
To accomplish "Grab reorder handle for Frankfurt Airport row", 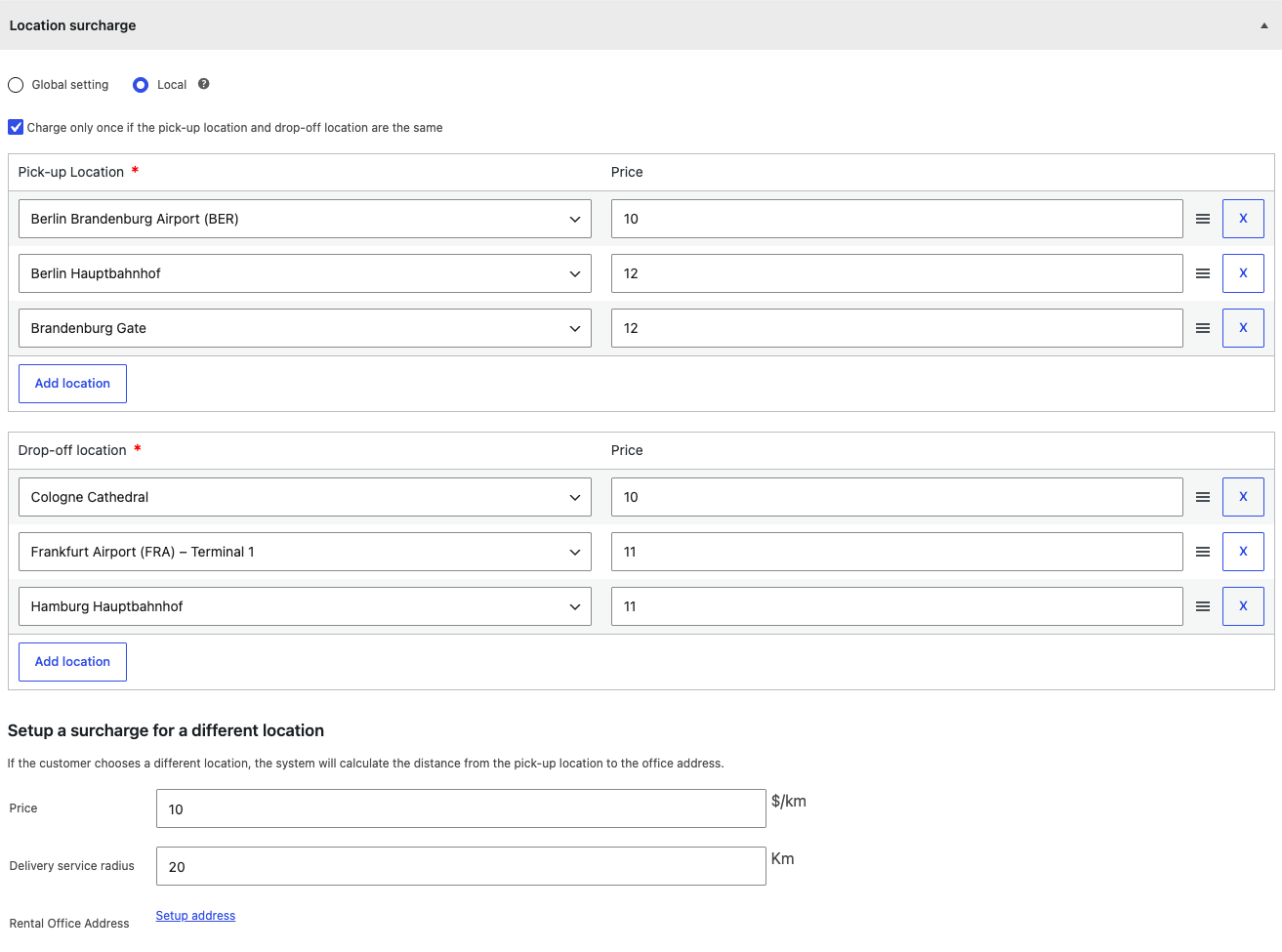I will [x=1203, y=552].
